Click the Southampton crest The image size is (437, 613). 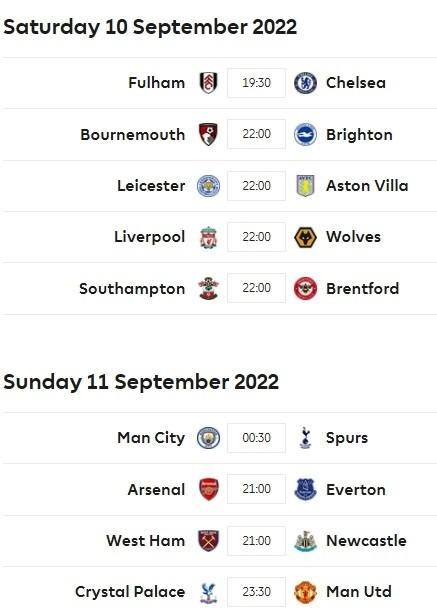pos(208,289)
